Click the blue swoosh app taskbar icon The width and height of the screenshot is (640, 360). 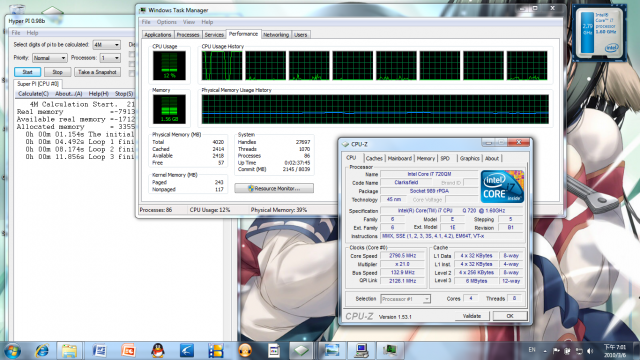187,351
